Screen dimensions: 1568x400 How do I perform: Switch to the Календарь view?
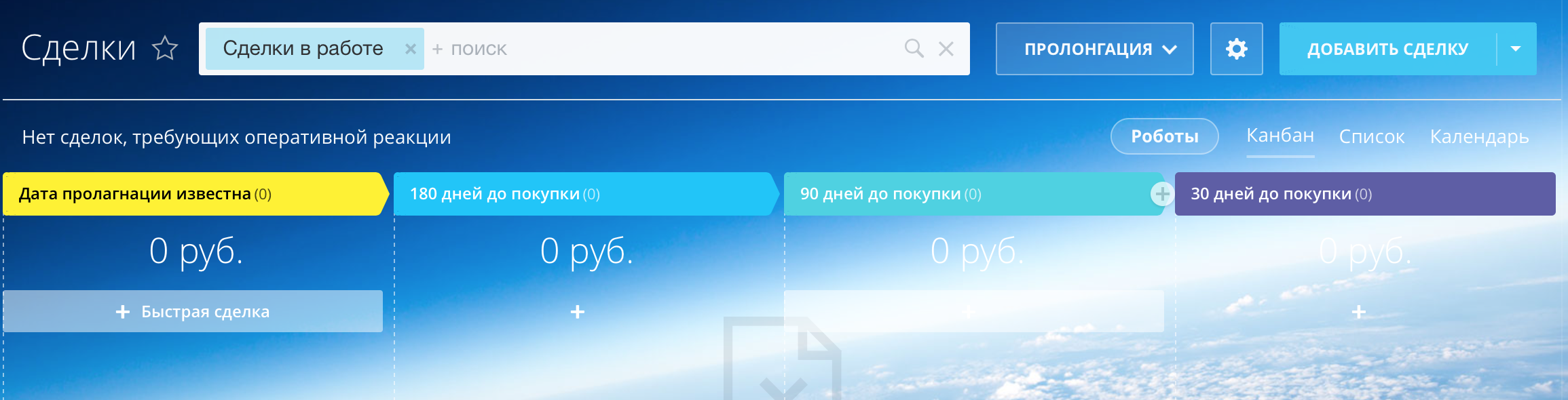(x=1479, y=137)
